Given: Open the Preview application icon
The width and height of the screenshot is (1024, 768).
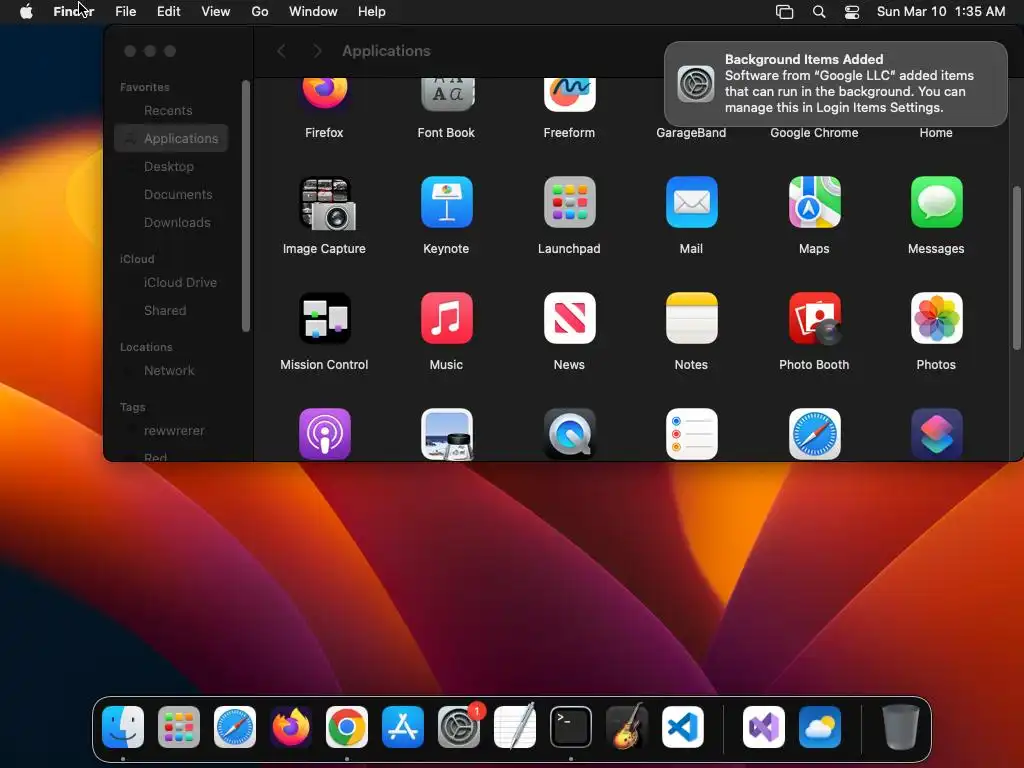Looking at the screenshot, I should tap(447, 434).
